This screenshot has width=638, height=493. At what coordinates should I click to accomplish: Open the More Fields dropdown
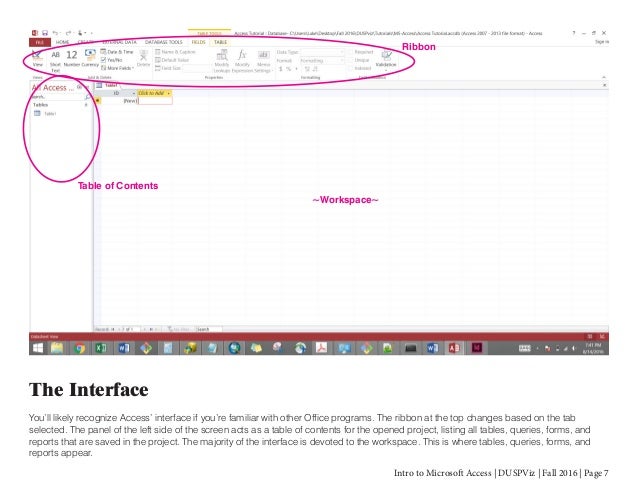point(118,68)
